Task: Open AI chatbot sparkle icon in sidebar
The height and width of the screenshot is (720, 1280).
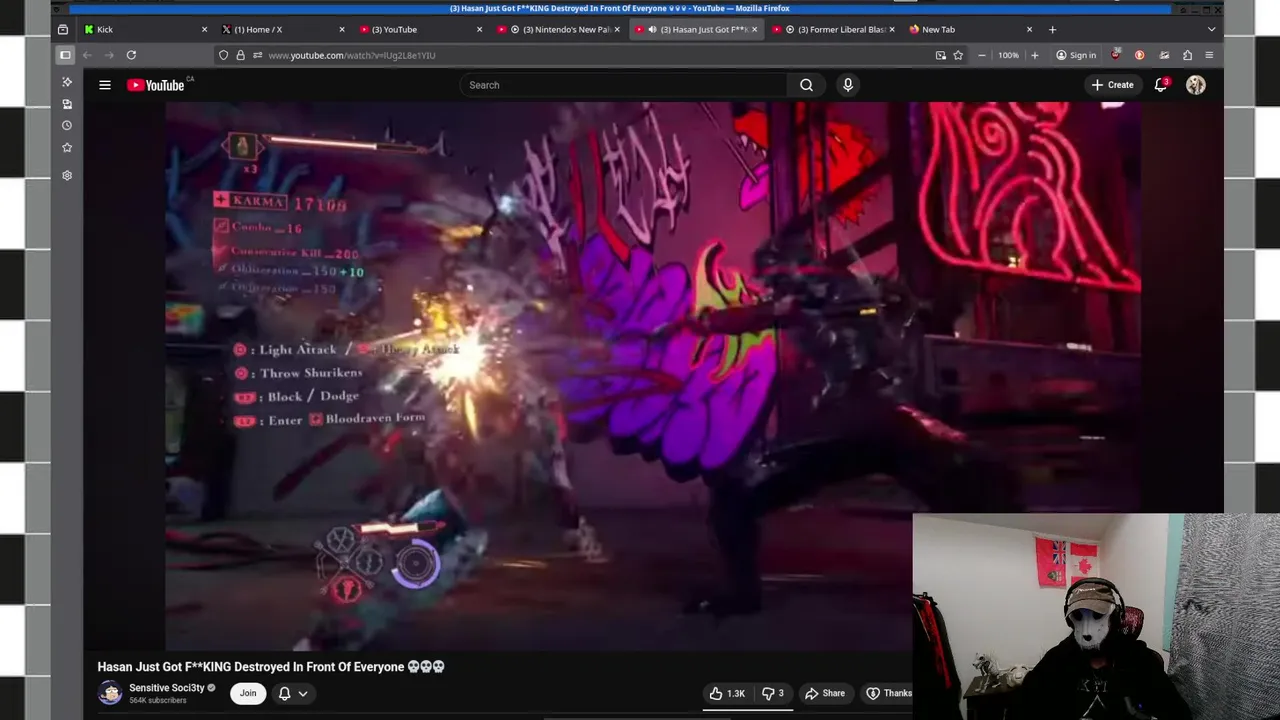Action: 67,82
